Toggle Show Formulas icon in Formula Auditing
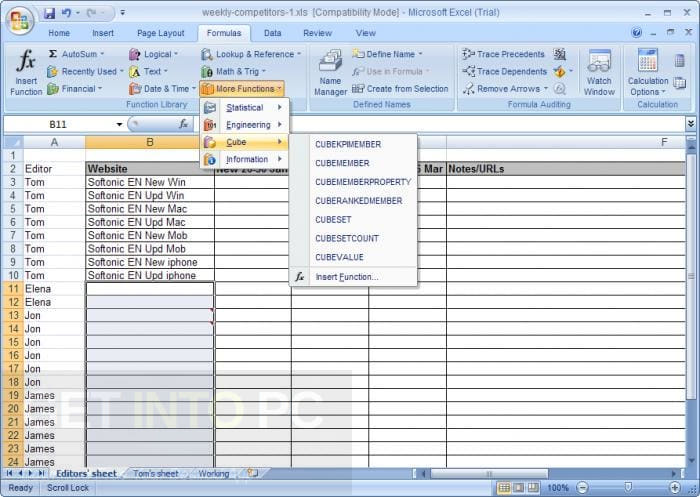Screen dimensions: 700x497 click(560, 54)
